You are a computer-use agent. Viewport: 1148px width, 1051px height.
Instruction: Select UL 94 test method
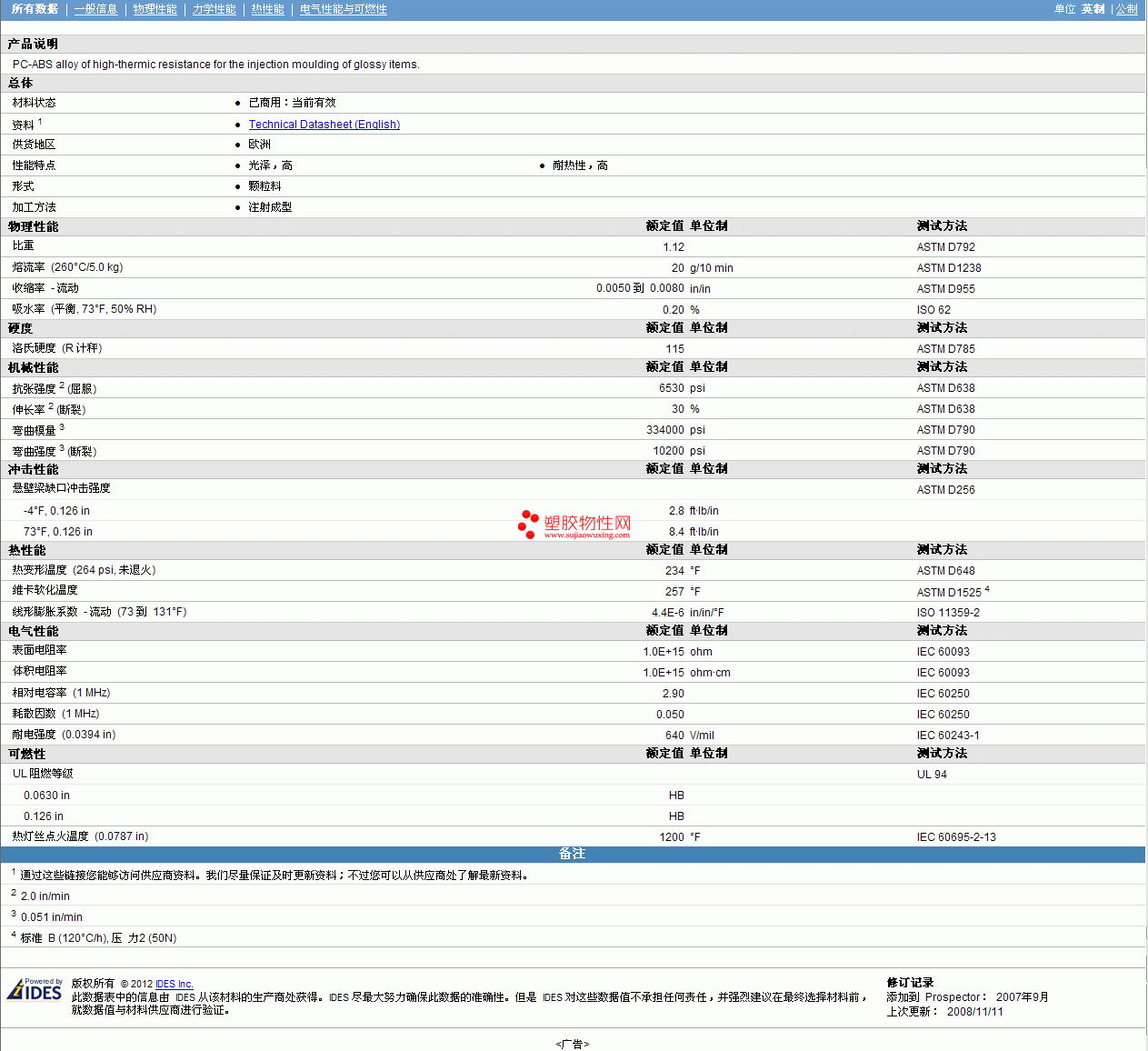932,775
